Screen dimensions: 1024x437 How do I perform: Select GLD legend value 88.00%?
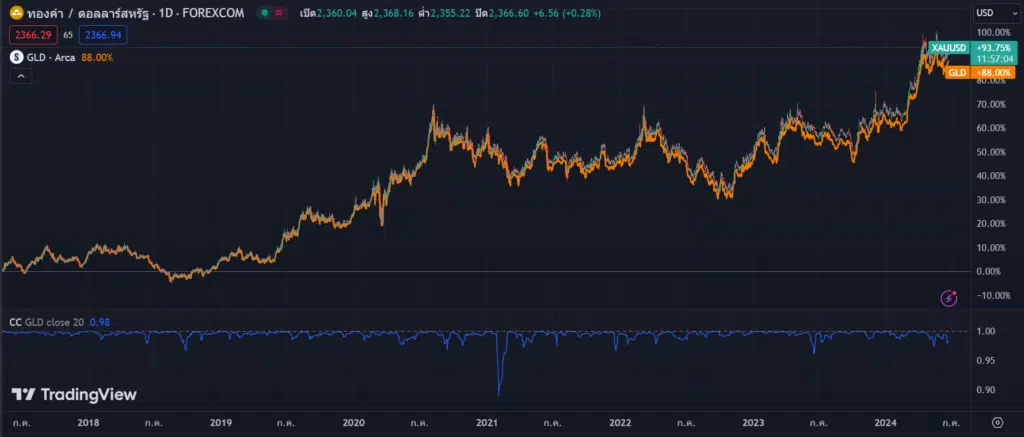(x=97, y=57)
